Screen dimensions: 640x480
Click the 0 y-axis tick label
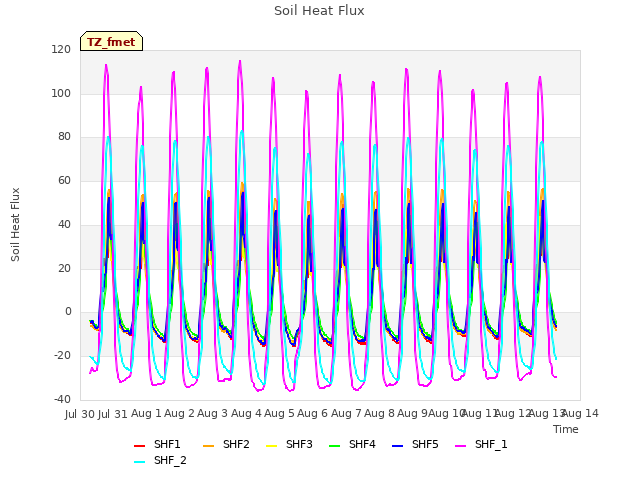click(x=68, y=312)
